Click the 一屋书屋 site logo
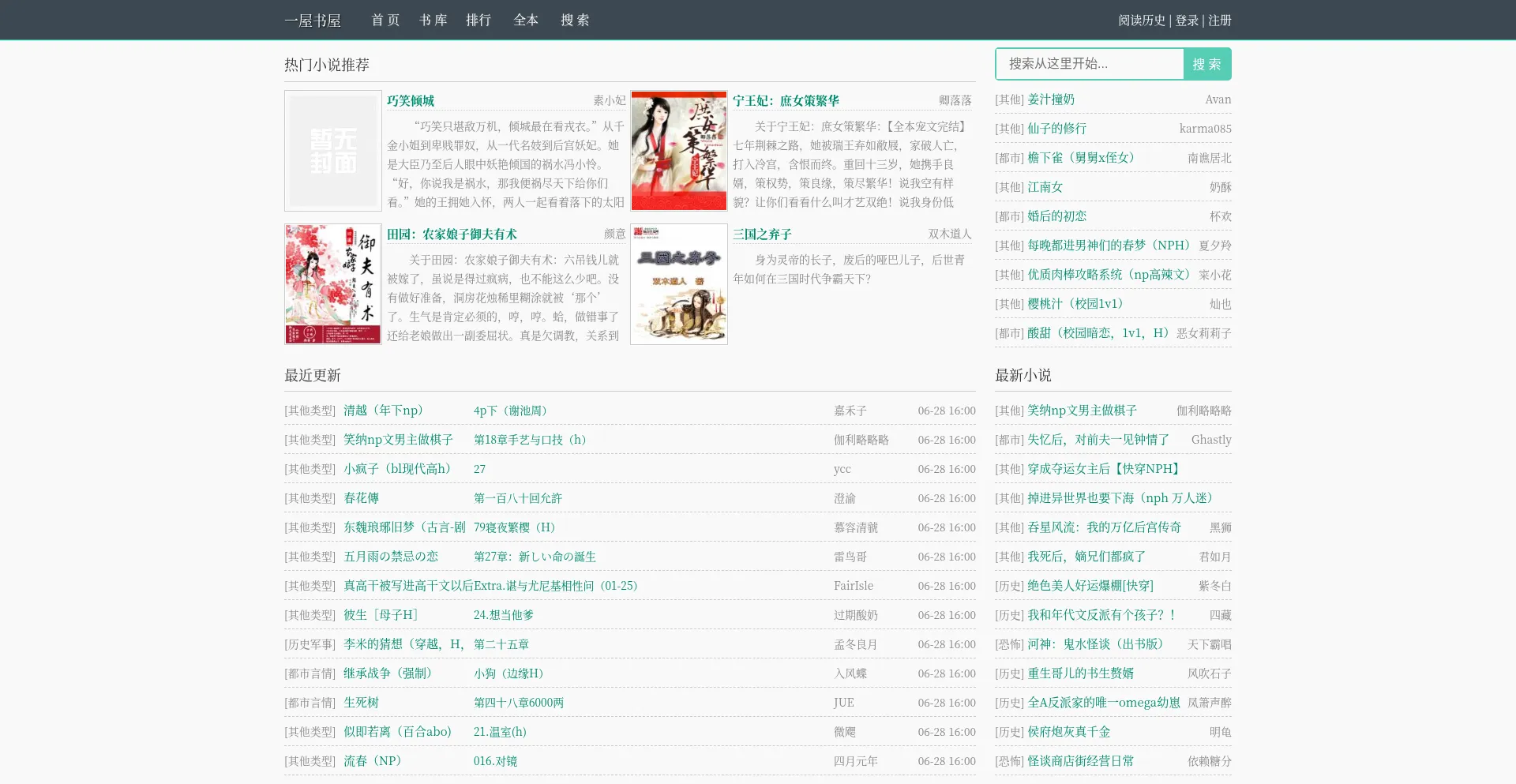Viewport: 1516px width, 784px height. click(x=313, y=21)
